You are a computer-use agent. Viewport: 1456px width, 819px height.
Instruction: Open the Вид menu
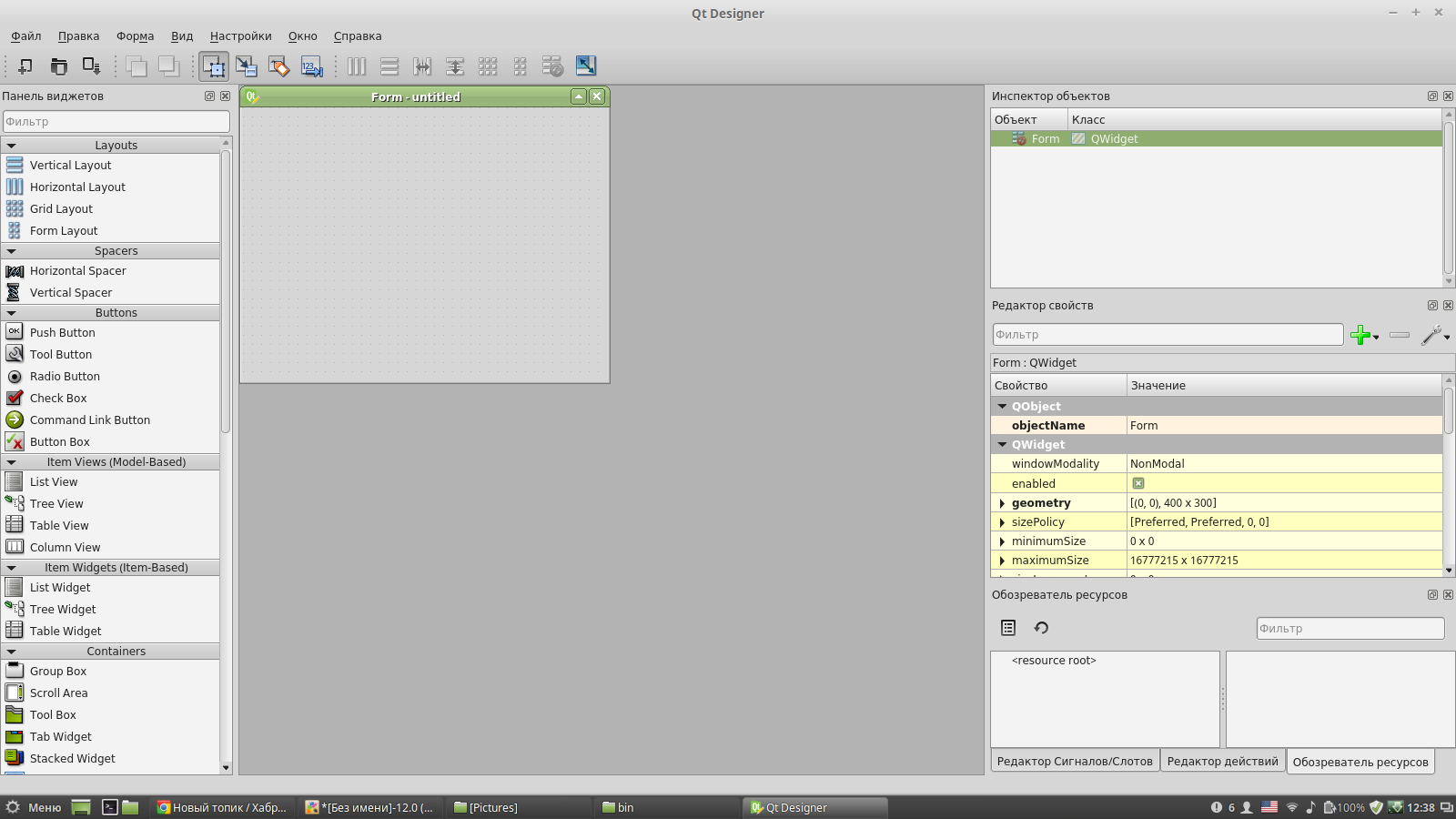coord(182,36)
